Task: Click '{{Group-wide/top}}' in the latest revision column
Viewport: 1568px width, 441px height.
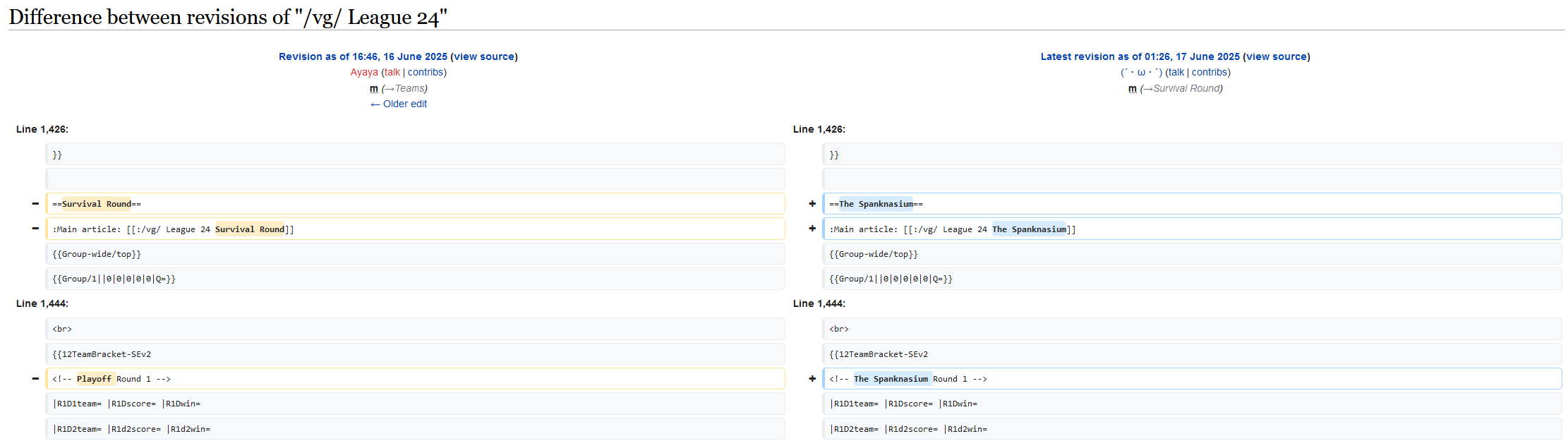Action: [1192, 254]
